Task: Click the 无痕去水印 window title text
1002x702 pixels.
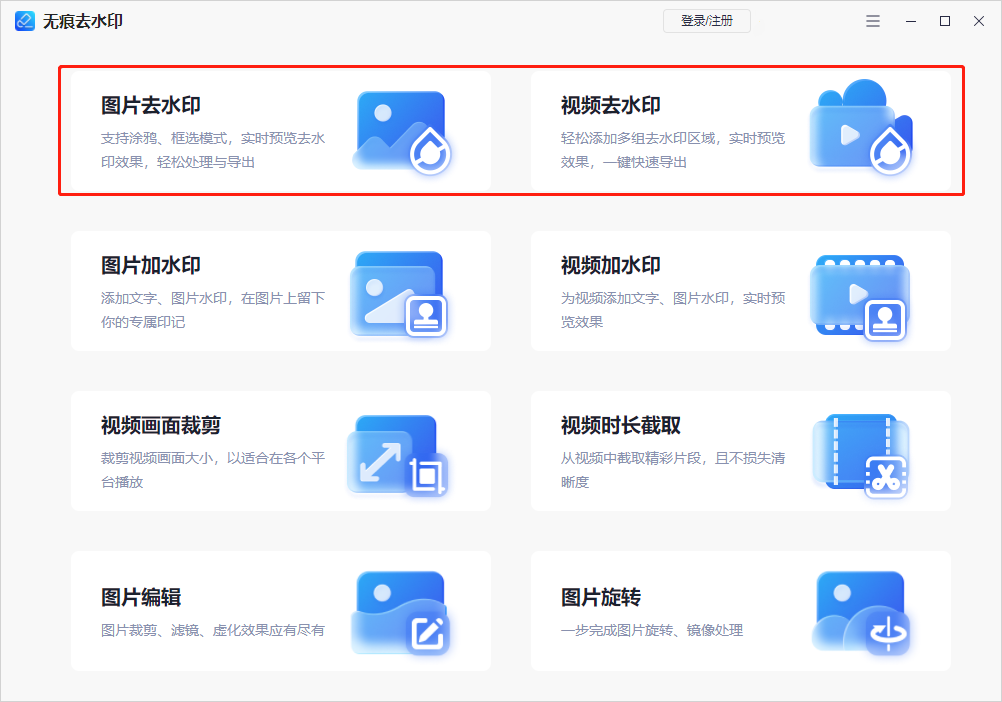Action: pos(82,21)
